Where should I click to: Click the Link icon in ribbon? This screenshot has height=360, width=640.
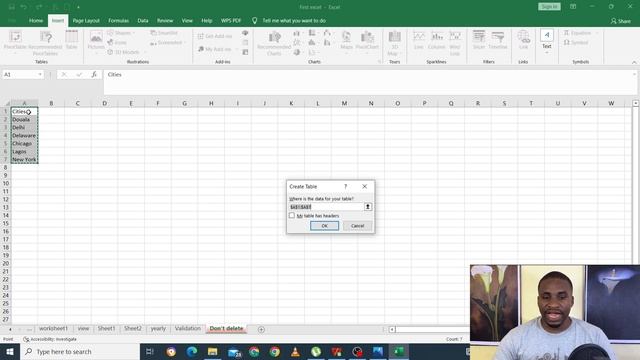pos(523,40)
